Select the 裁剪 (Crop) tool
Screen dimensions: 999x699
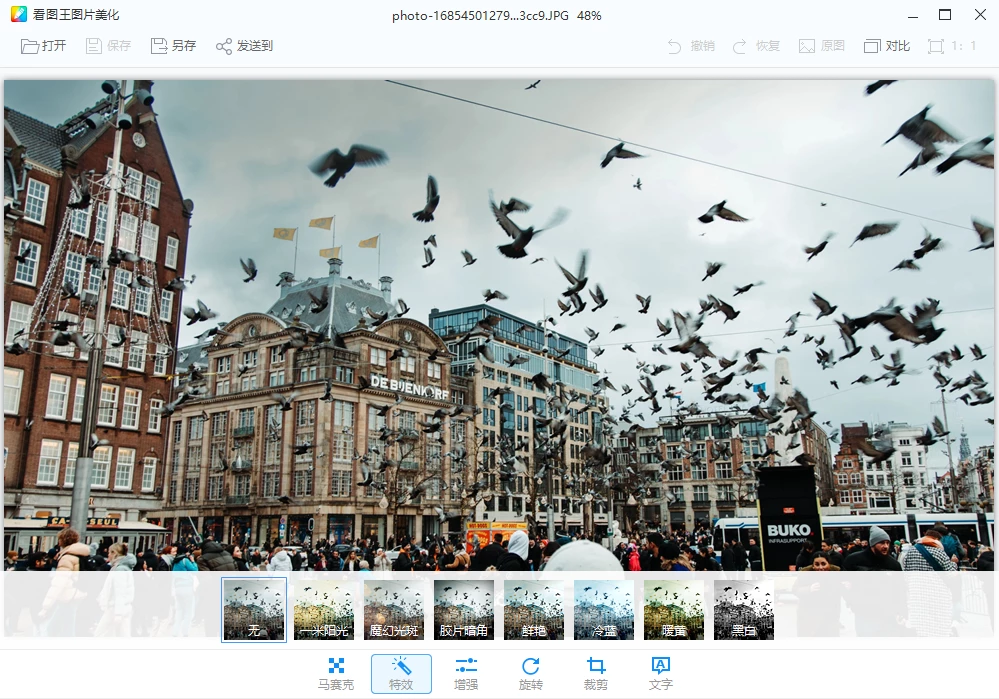point(596,673)
